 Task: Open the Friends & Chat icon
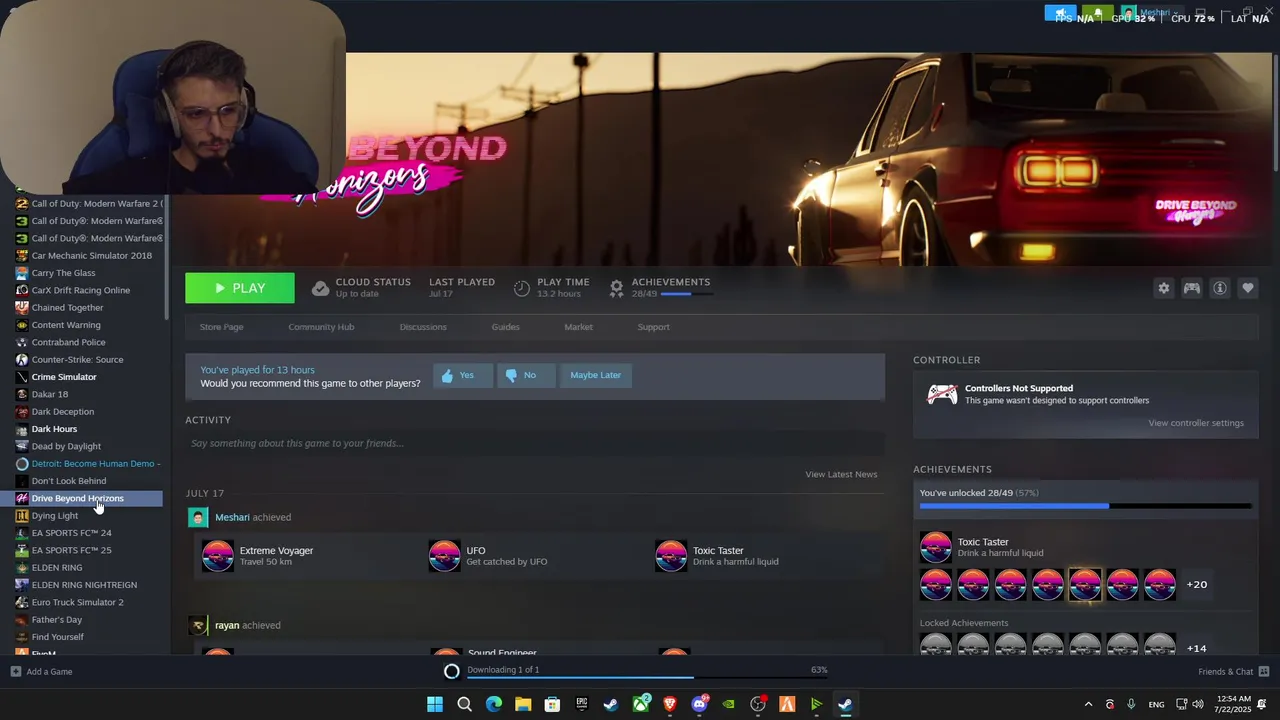pos(1264,671)
